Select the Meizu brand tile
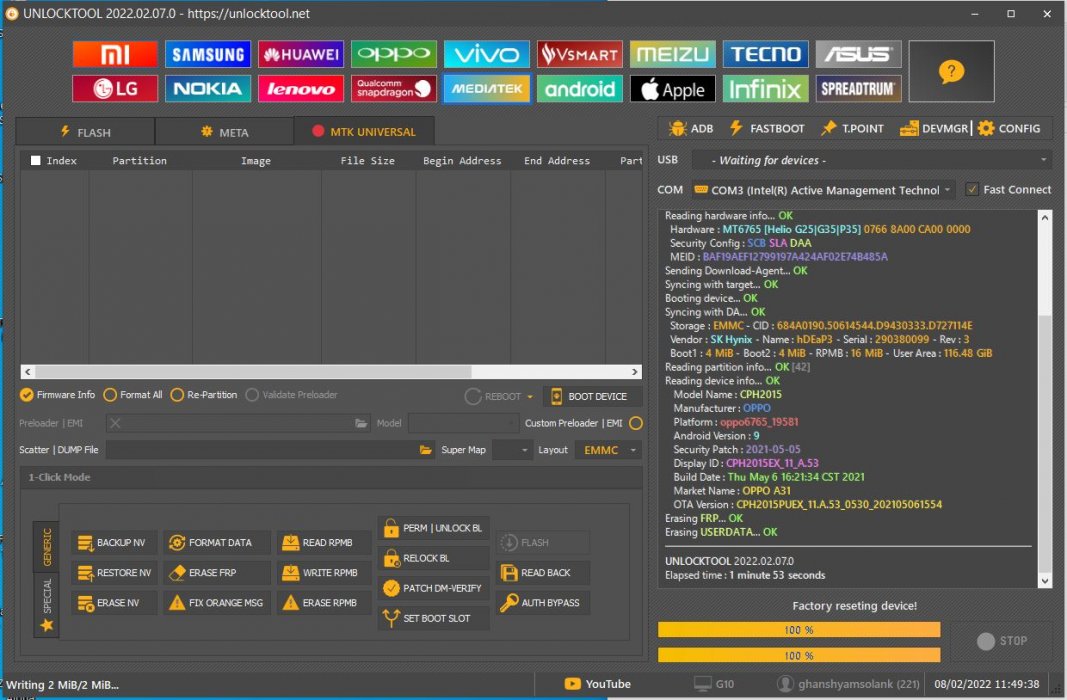Screen dimensions: 1067x700 coord(672,54)
